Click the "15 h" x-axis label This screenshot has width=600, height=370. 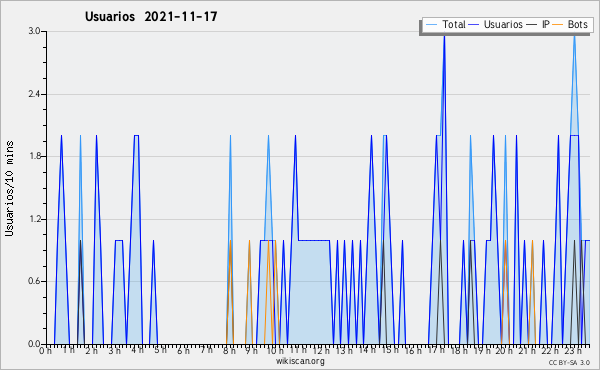point(390,350)
